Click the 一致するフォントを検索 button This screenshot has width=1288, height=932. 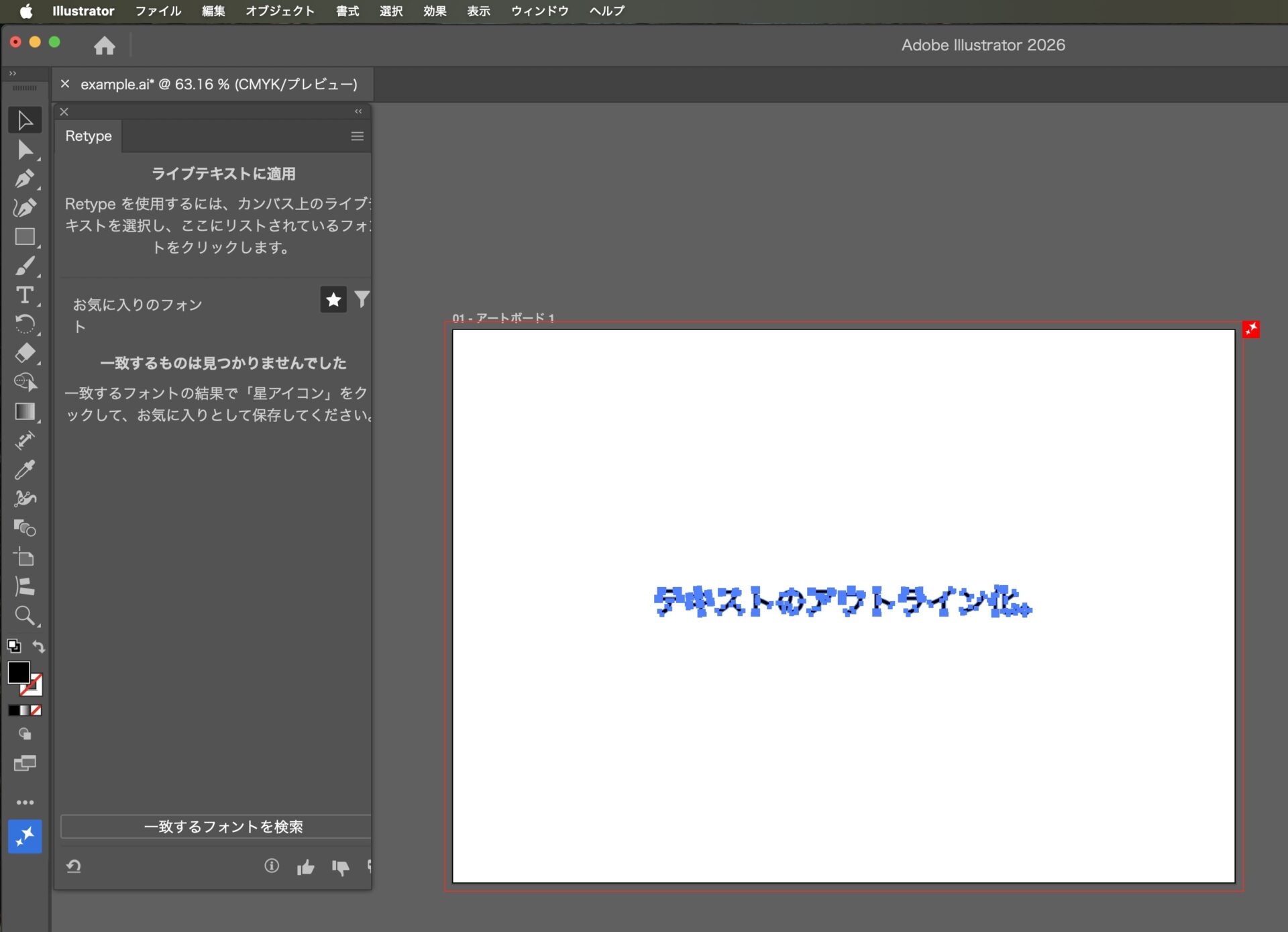click(x=223, y=827)
